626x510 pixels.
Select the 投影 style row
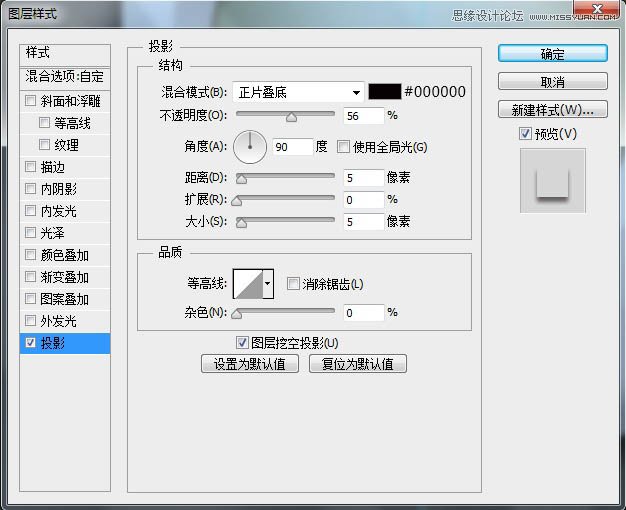coord(65,343)
